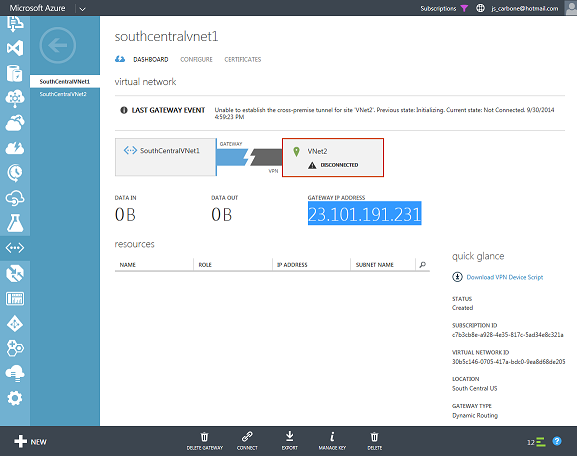Click the user avatar picture in header
Image resolution: width=577 pixels, height=456 pixels.
pyautogui.click(x=571, y=7)
